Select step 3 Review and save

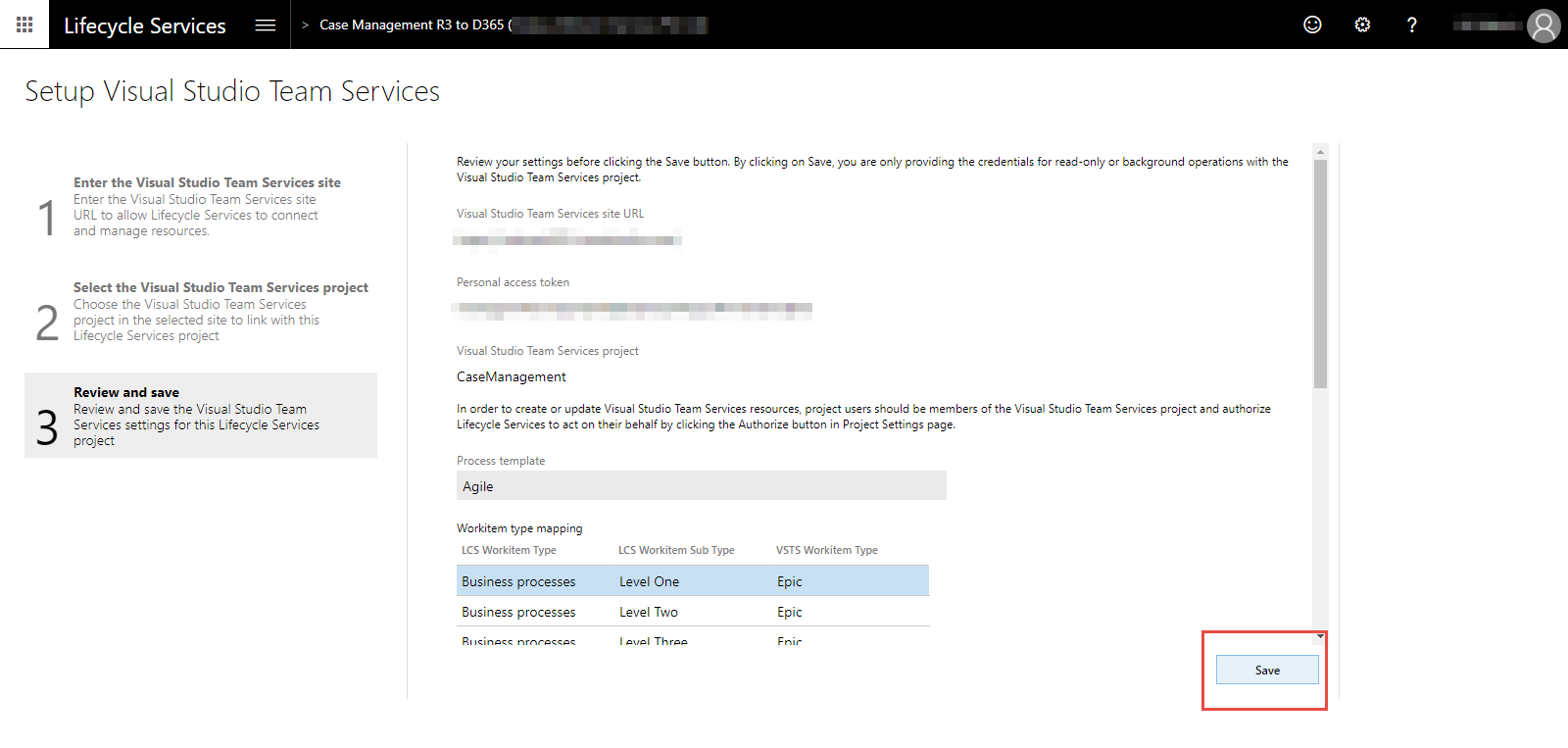(x=201, y=415)
